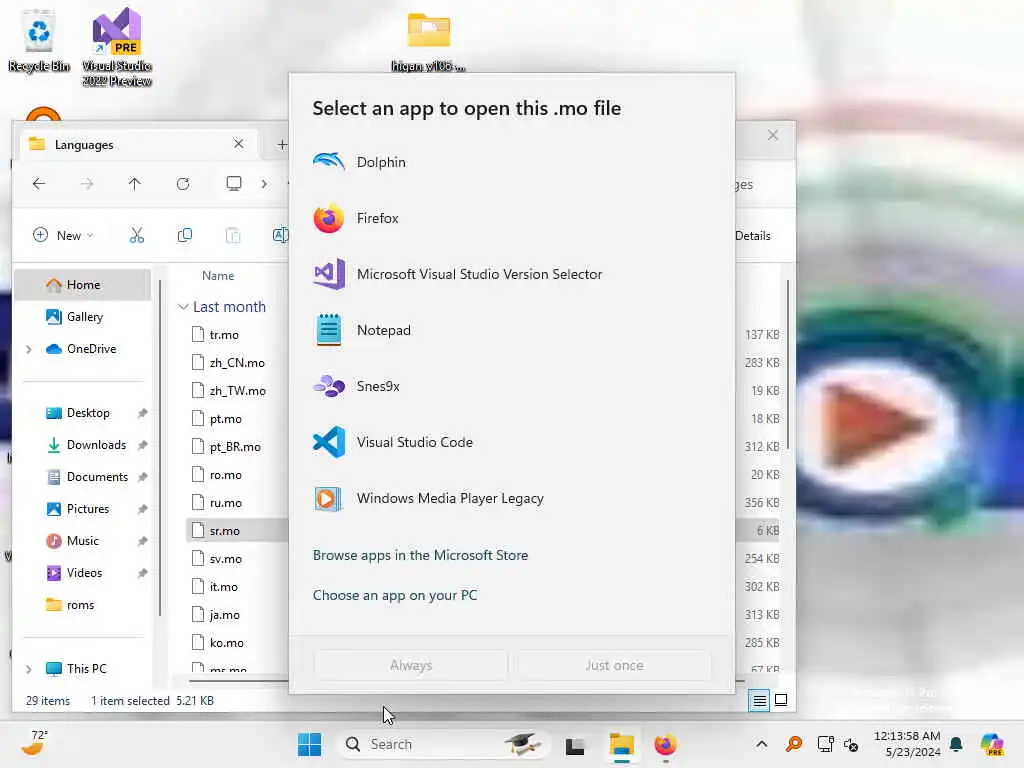Viewport: 1024px width, 768px height.
Task: Expand the address bar path chevron
Action: tap(264, 184)
